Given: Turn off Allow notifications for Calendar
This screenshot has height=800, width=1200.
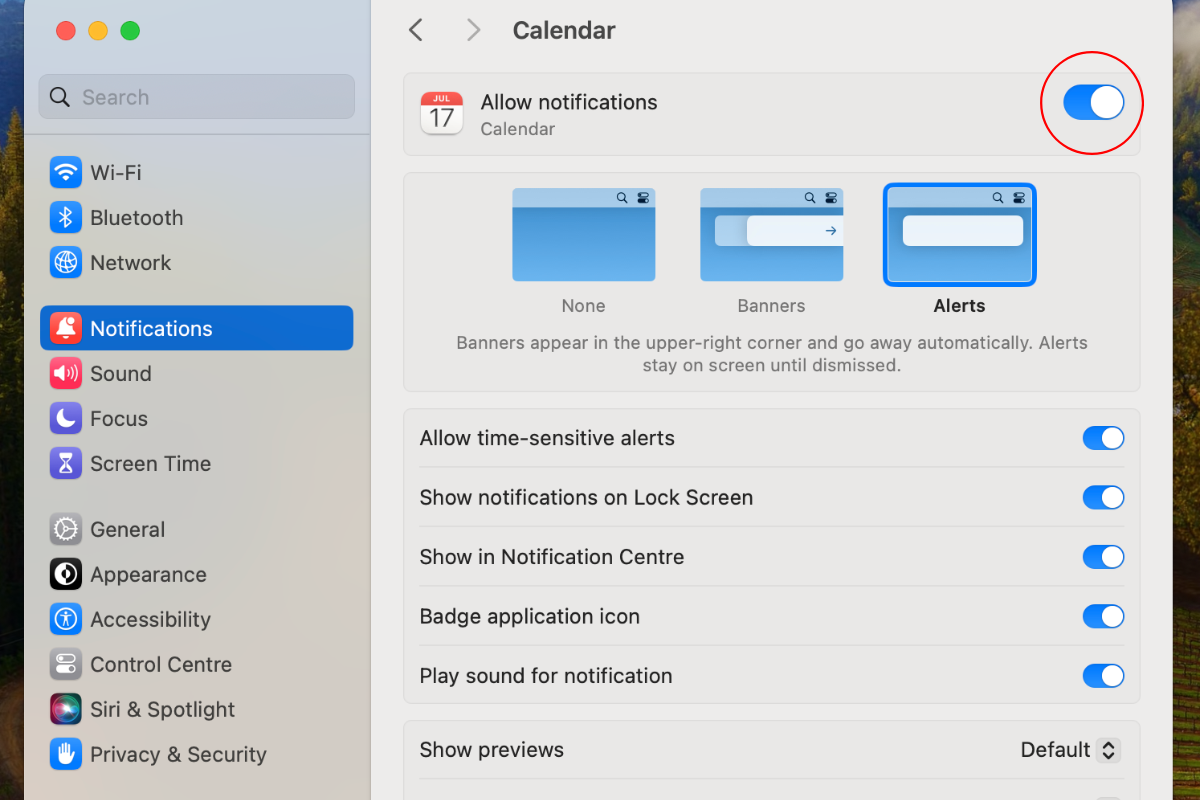Looking at the screenshot, I should [x=1093, y=102].
